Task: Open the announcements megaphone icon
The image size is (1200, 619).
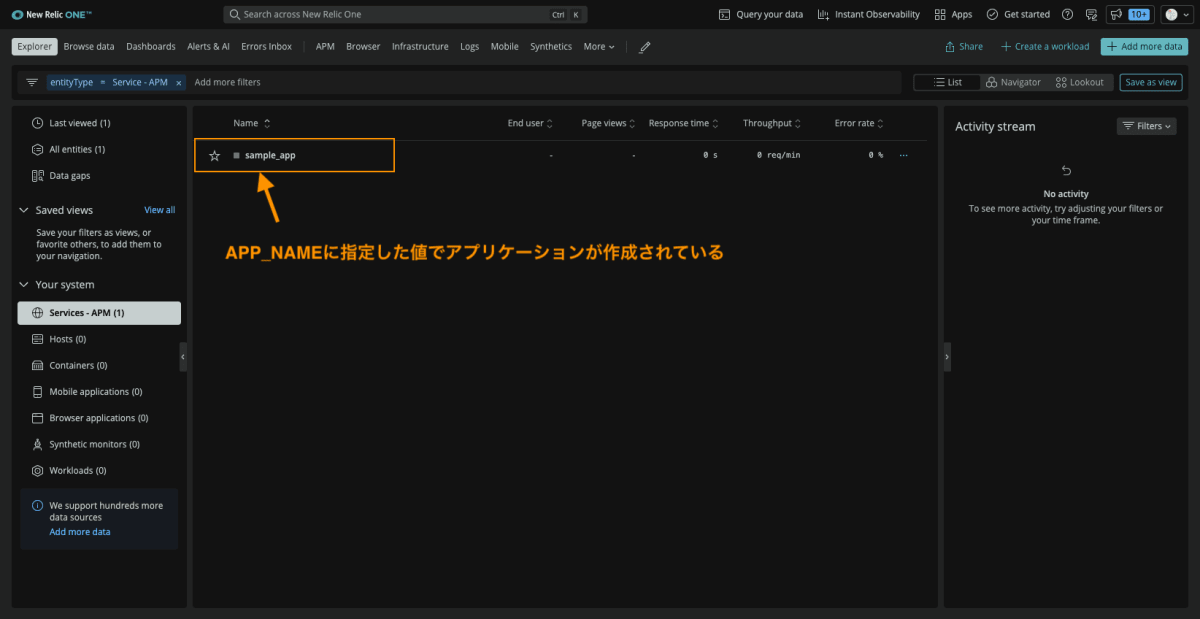Action: pyautogui.click(x=1115, y=15)
